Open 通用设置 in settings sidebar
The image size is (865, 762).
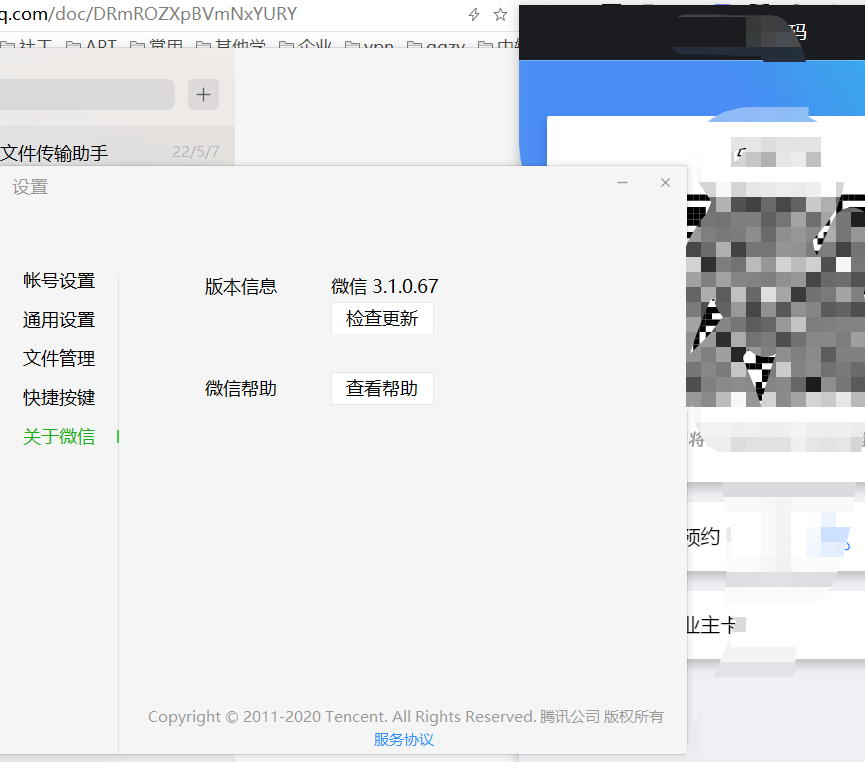click(59, 319)
